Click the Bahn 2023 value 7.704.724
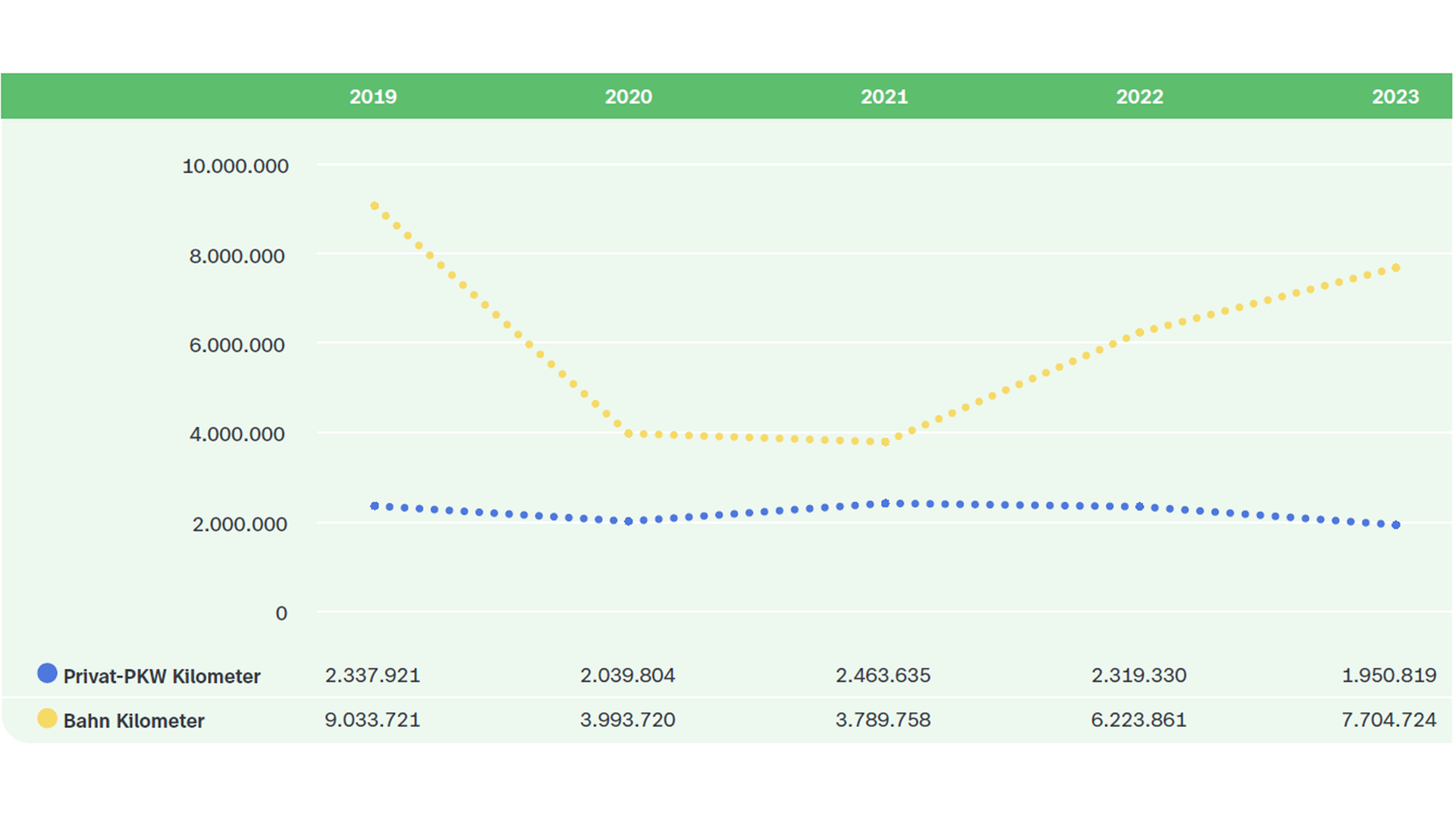Image resolution: width=1456 pixels, height=819 pixels. (1389, 720)
